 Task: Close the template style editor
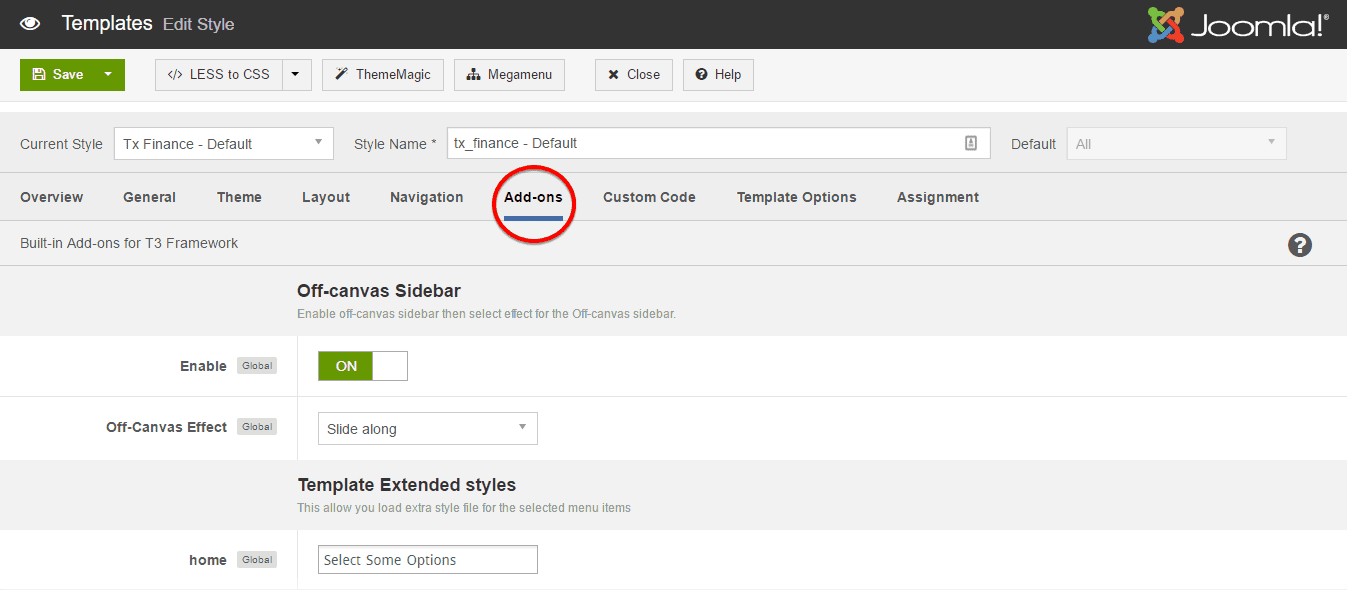click(633, 75)
